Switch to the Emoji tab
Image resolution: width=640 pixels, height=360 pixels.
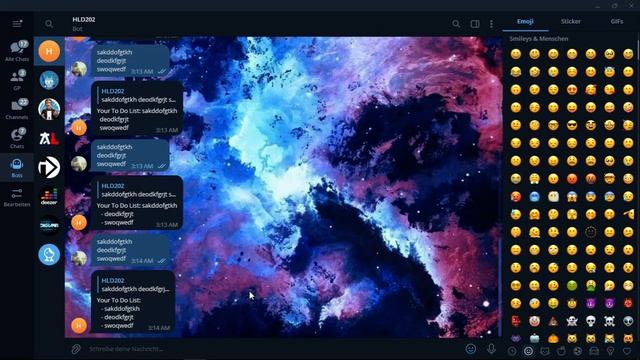(525, 22)
